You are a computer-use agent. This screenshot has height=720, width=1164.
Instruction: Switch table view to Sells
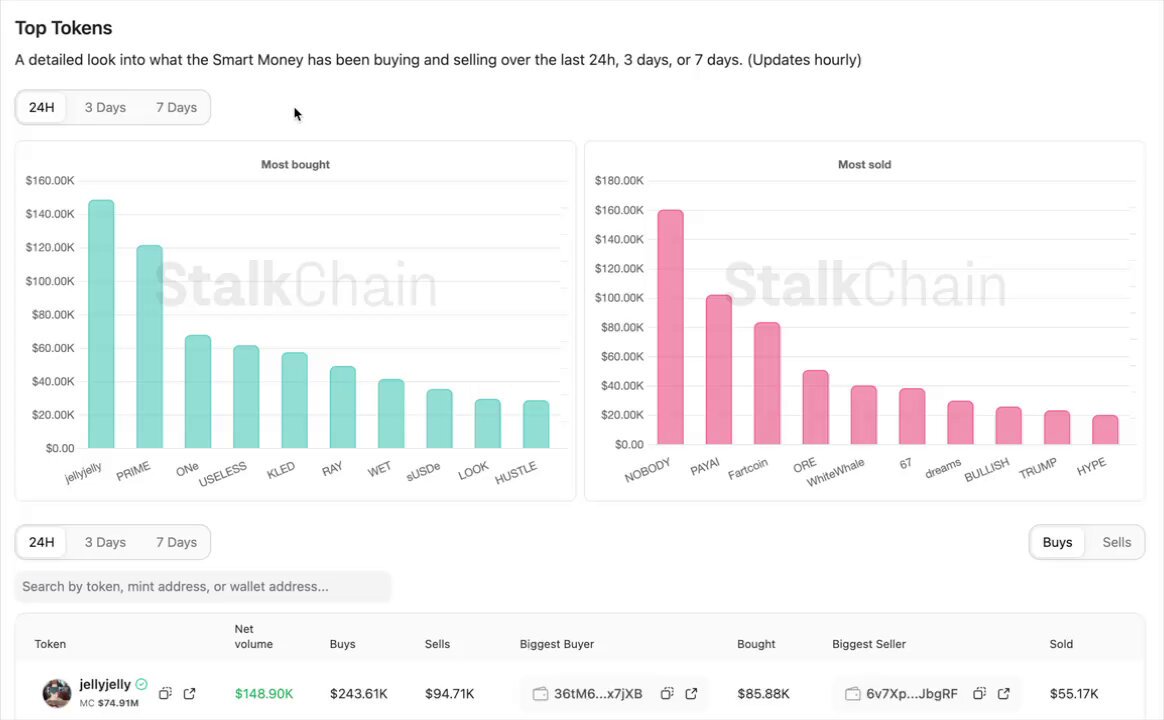[x=1116, y=543]
